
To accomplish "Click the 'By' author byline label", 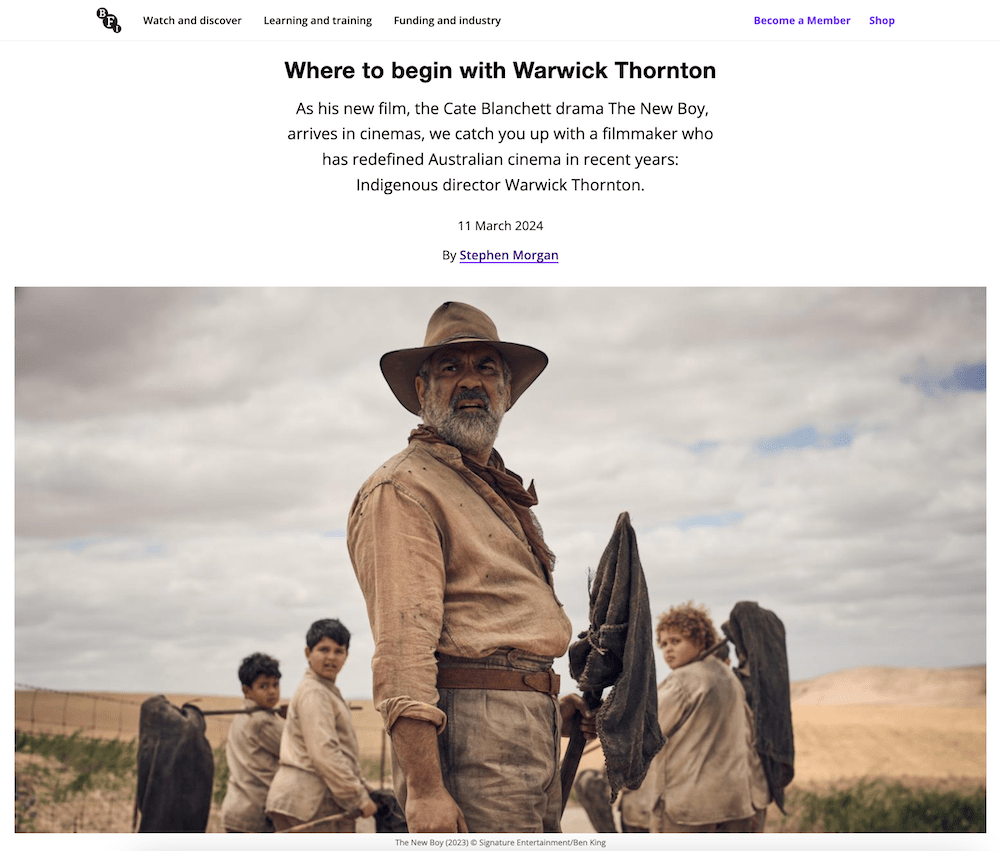I will (x=449, y=255).
